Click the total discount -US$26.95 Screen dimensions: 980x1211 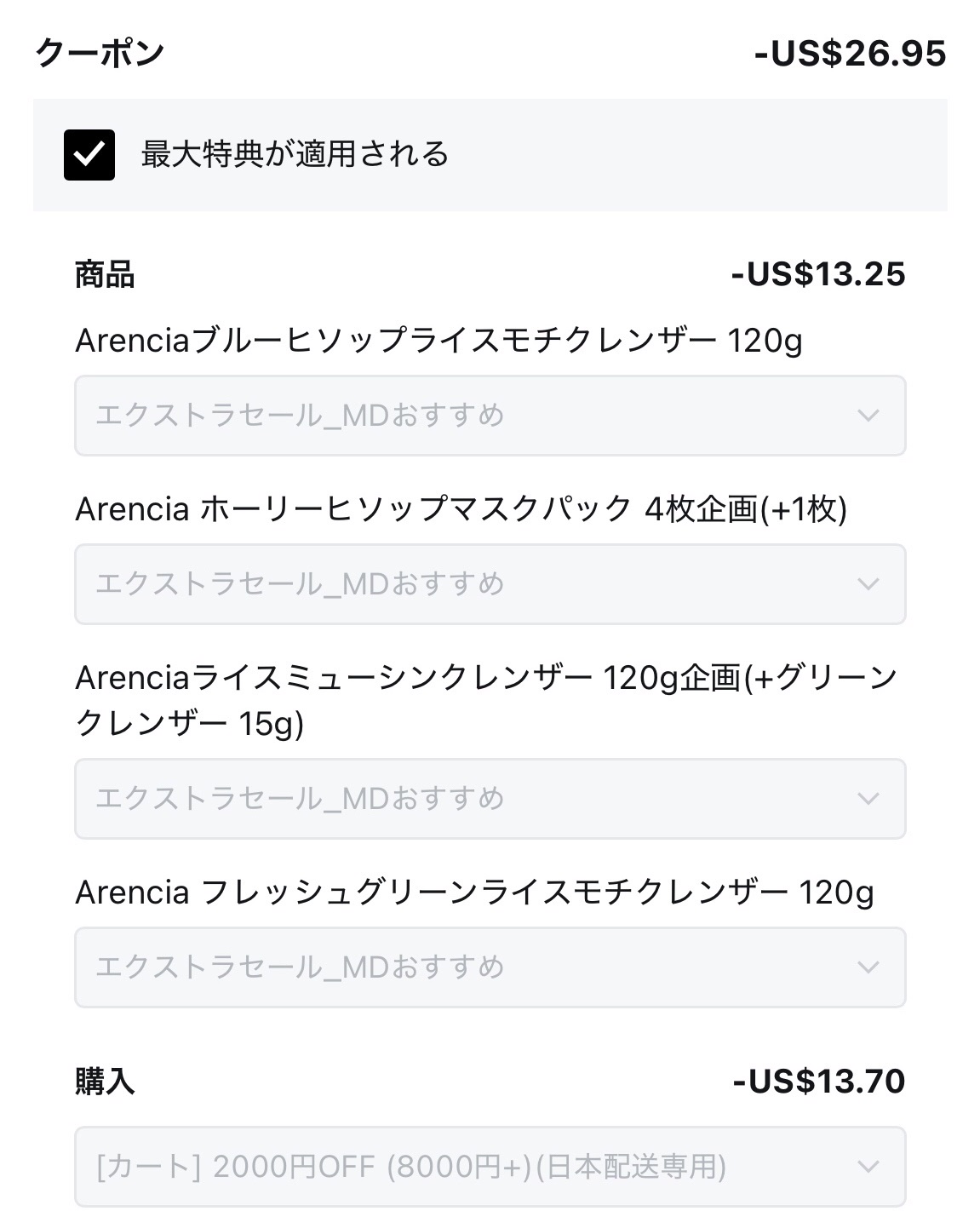coord(850,54)
